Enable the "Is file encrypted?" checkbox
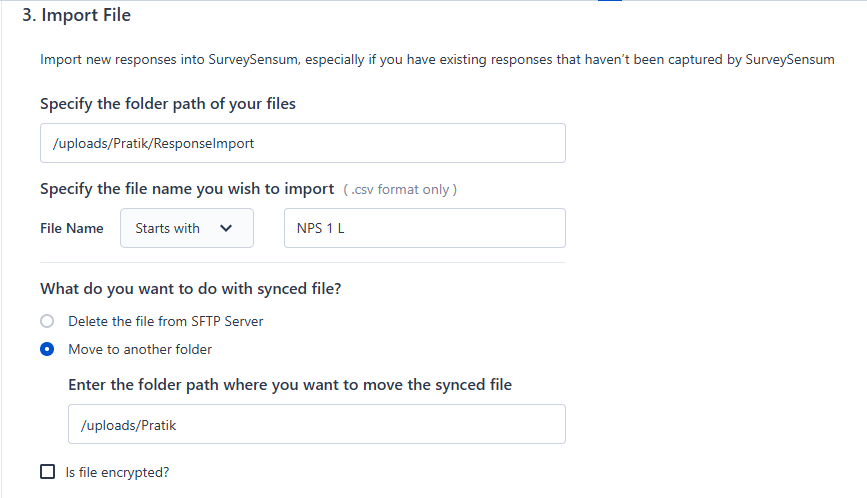 click(47, 472)
